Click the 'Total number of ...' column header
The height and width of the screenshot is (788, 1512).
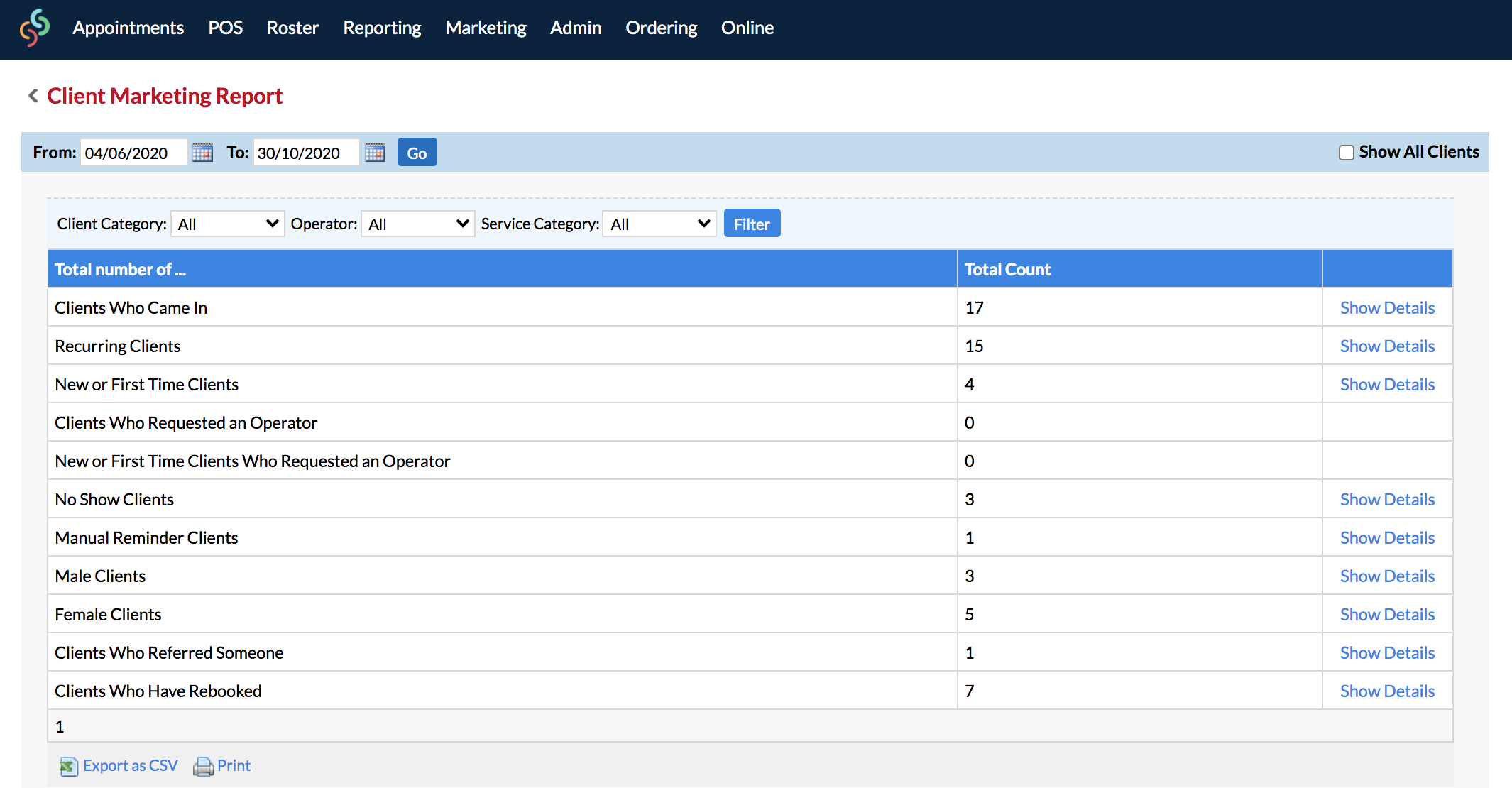click(x=503, y=269)
